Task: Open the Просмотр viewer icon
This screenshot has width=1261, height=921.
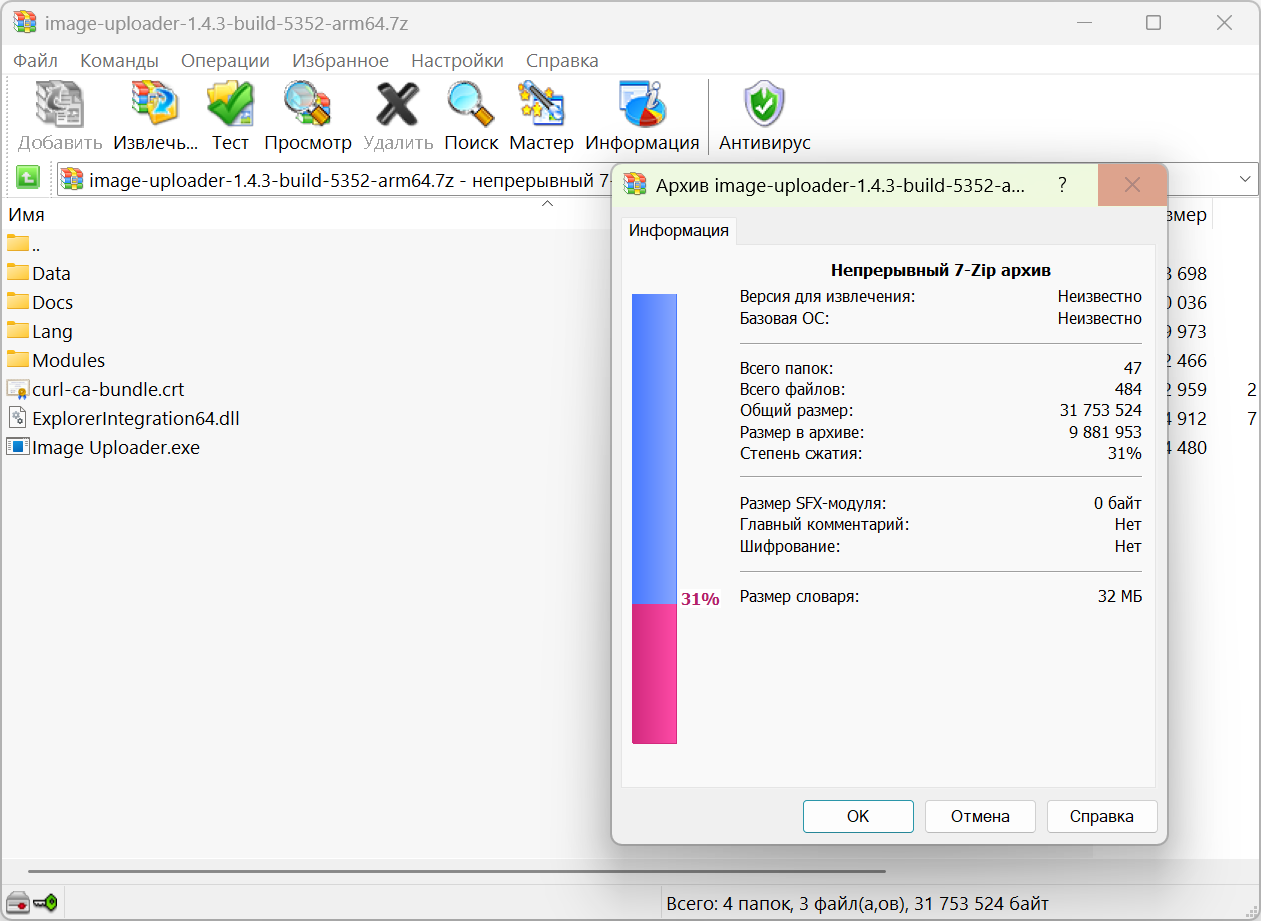Action: 307,104
